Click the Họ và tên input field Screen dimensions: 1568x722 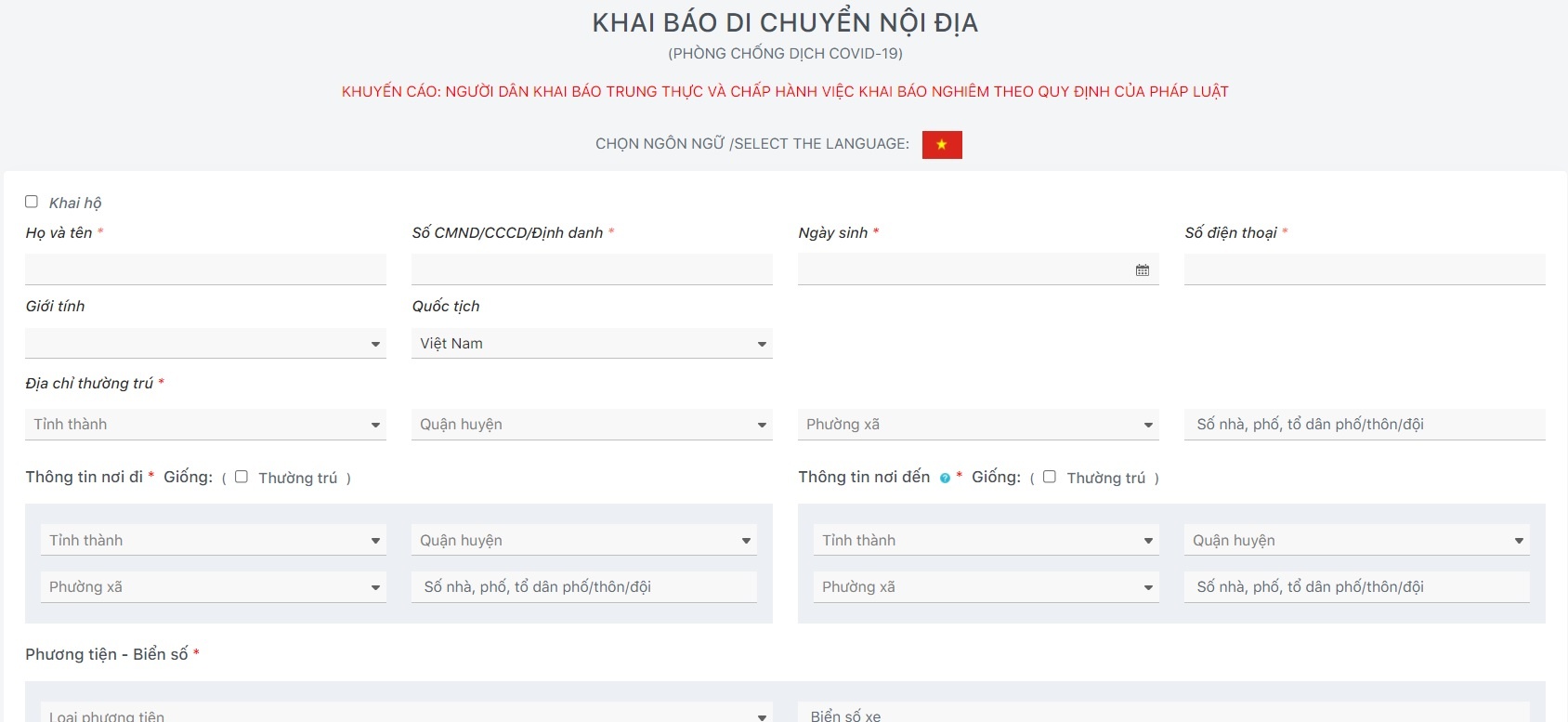pyautogui.click(x=205, y=269)
